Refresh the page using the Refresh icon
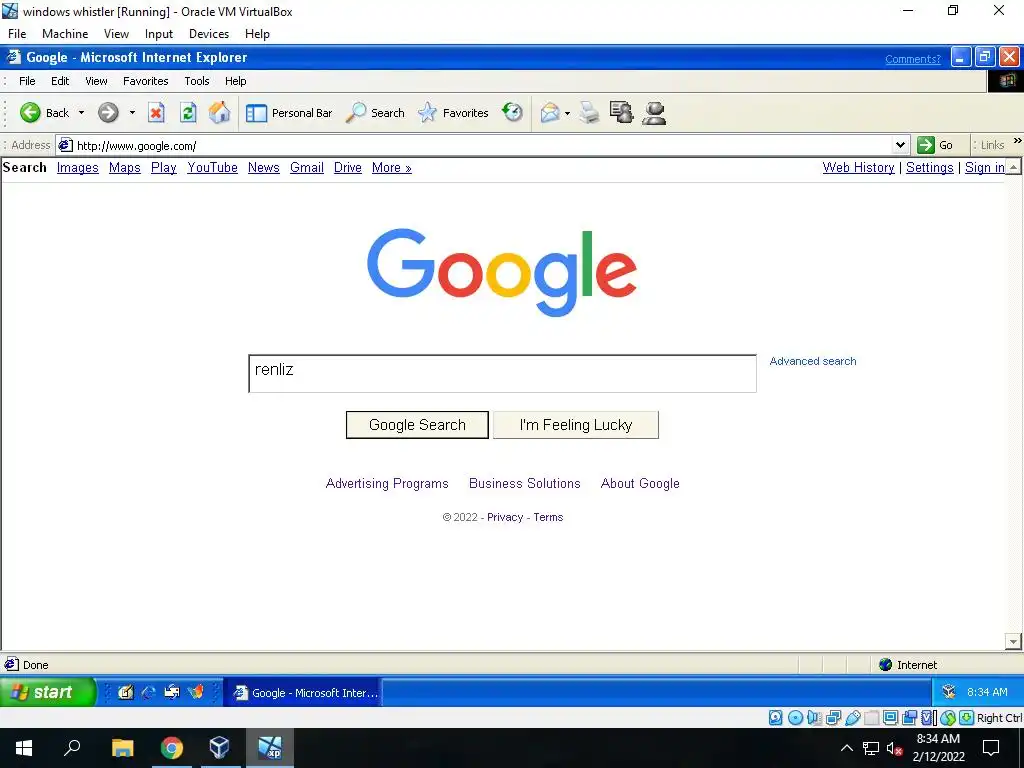The width and height of the screenshot is (1024, 768). [188, 113]
